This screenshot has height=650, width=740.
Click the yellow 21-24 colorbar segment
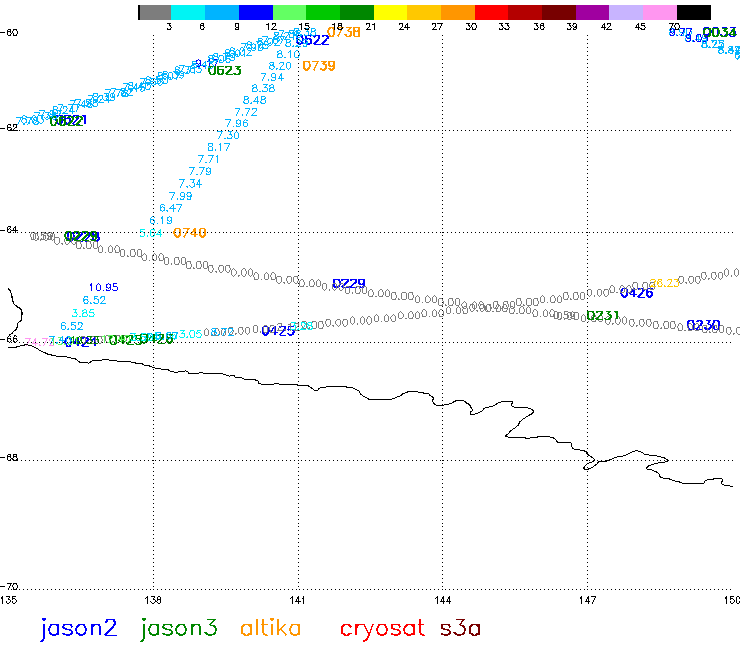390,12
